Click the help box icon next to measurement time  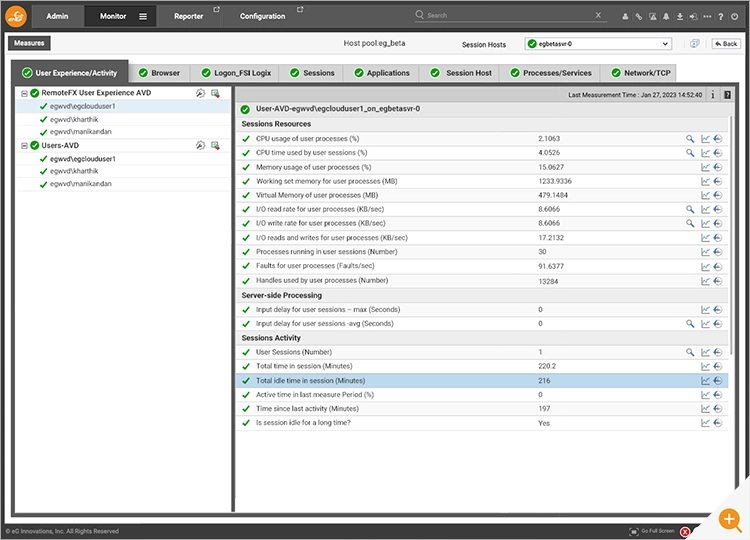728,95
